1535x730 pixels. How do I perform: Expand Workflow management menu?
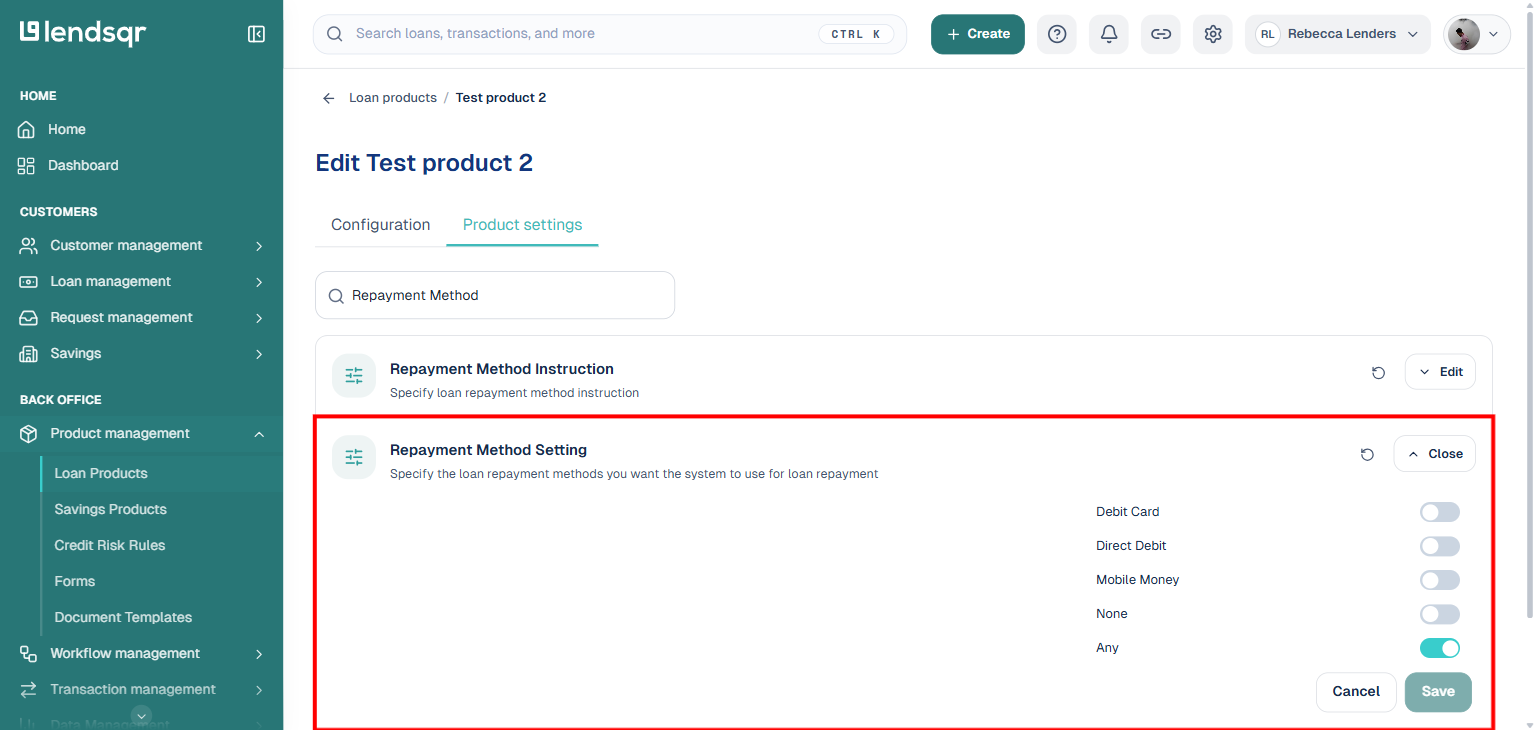[141, 653]
